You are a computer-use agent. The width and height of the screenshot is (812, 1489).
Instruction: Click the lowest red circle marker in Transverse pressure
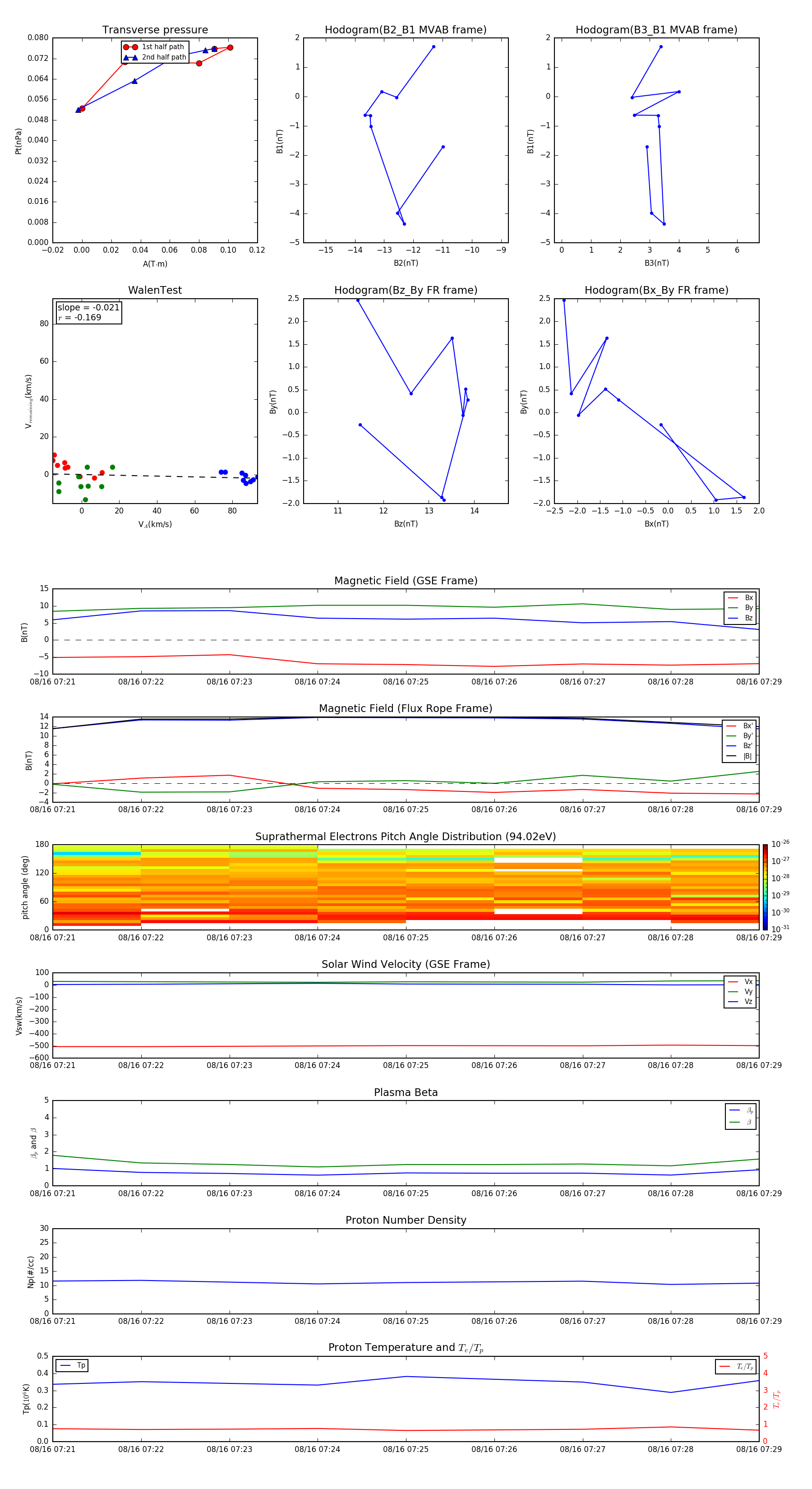(x=82, y=109)
